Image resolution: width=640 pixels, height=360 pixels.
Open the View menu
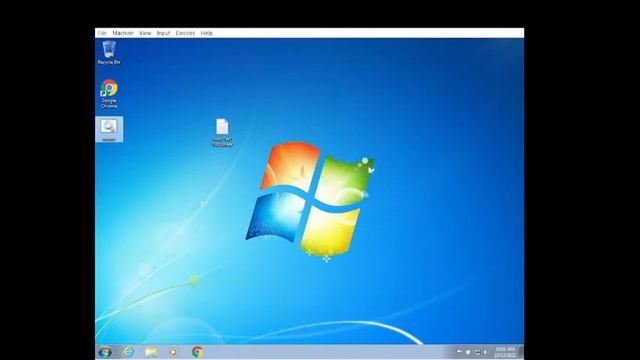point(145,33)
